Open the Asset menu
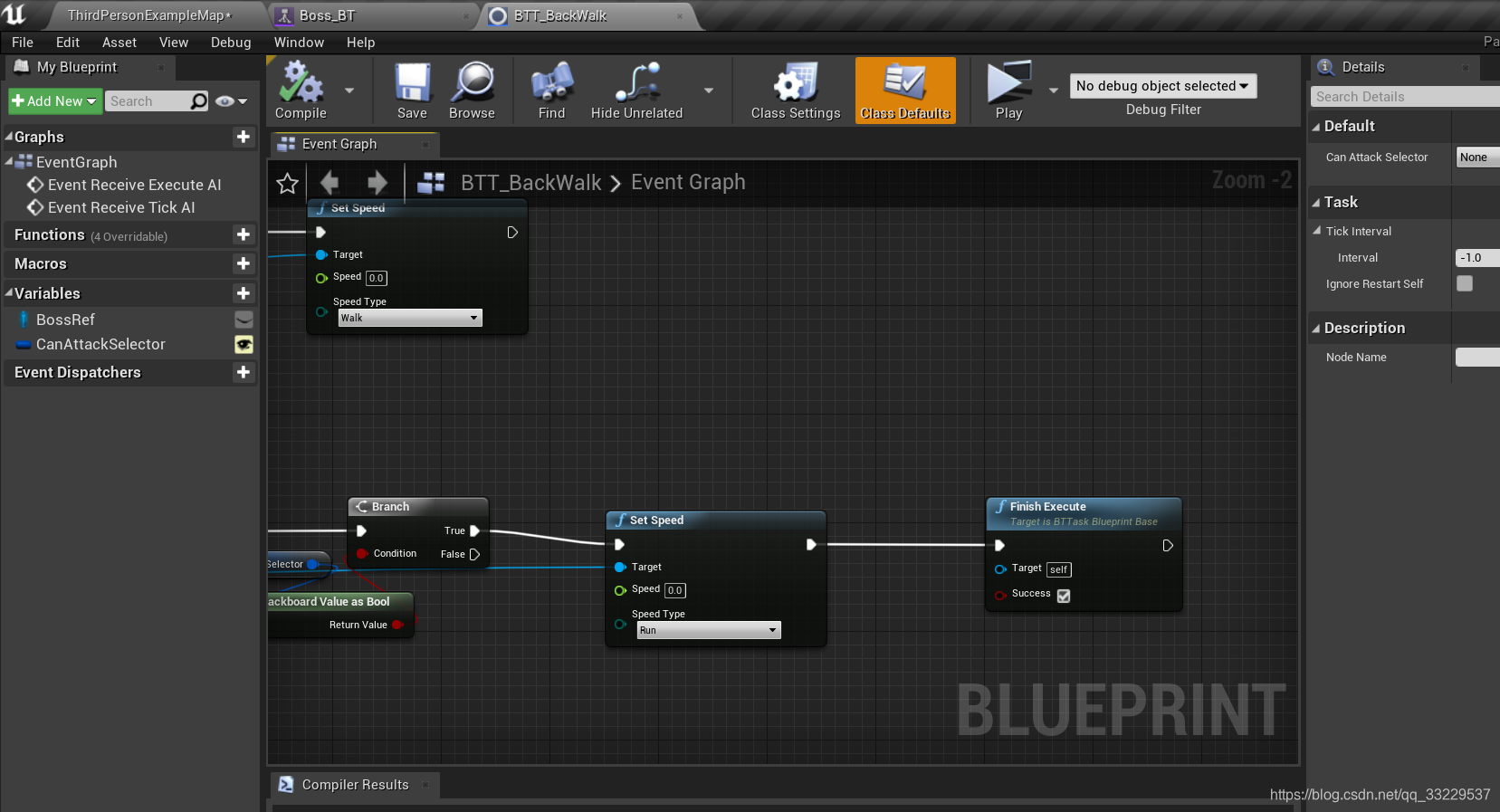 click(x=119, y=43)
